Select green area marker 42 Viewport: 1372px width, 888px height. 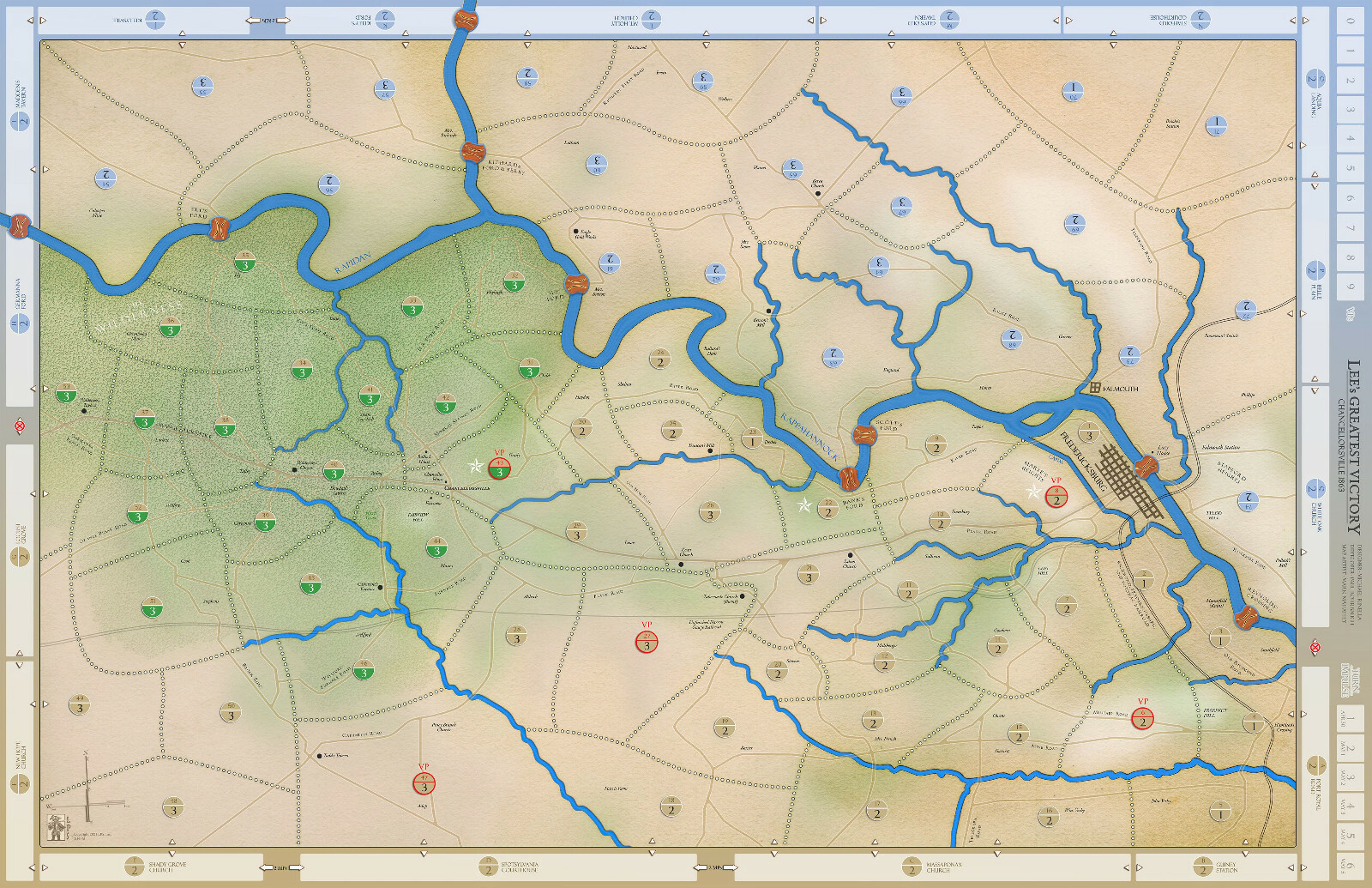pyautogui.click(x=445, y=404)
